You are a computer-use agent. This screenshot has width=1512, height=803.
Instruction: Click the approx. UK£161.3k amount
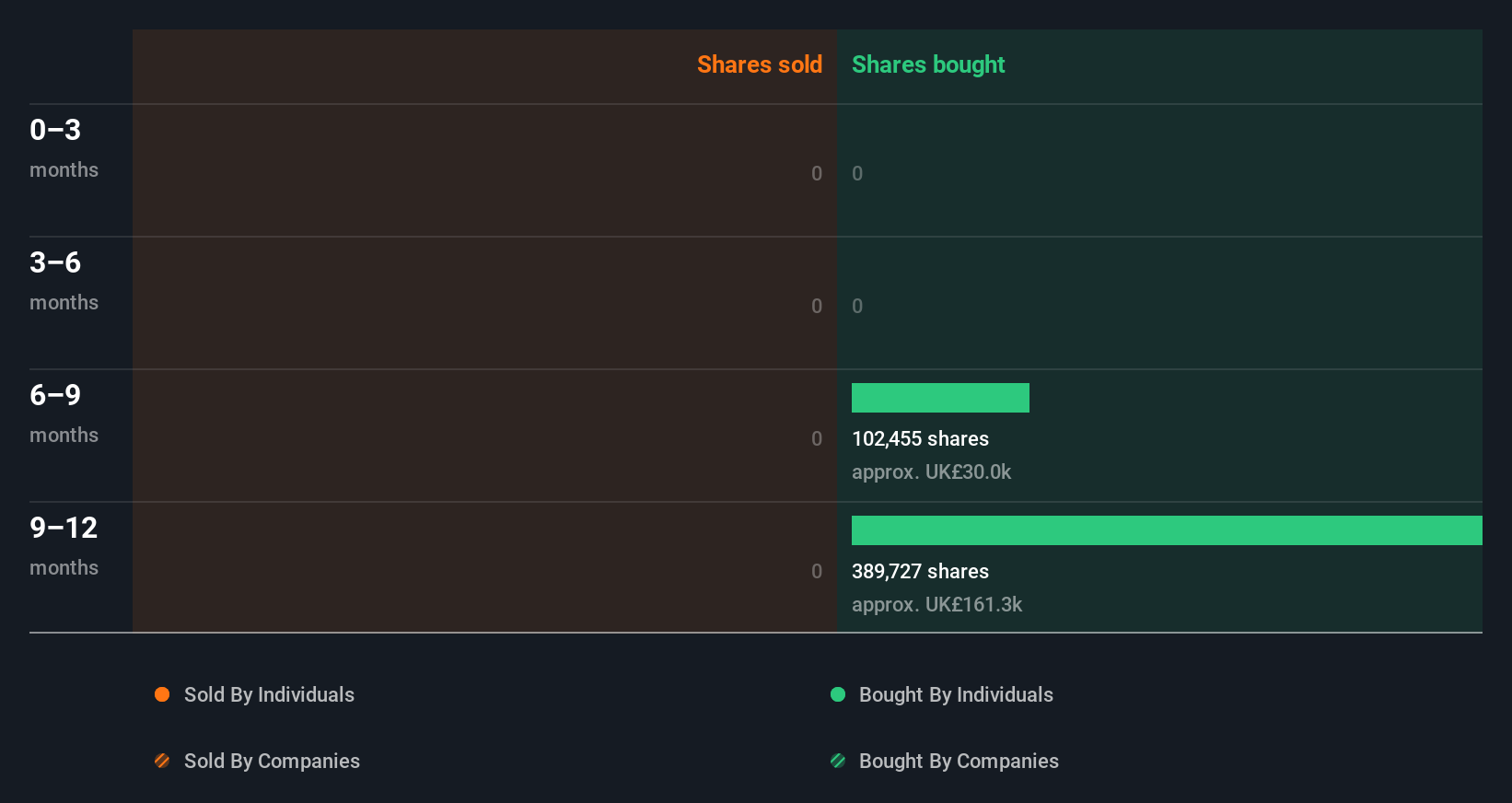click(936, 604)
